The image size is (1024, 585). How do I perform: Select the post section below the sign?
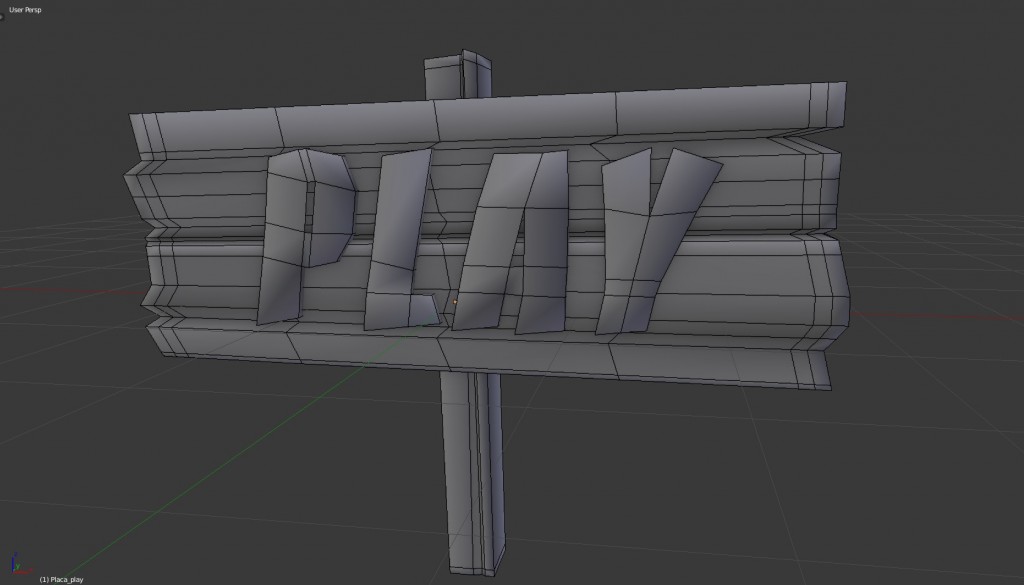tap(470, 470)
